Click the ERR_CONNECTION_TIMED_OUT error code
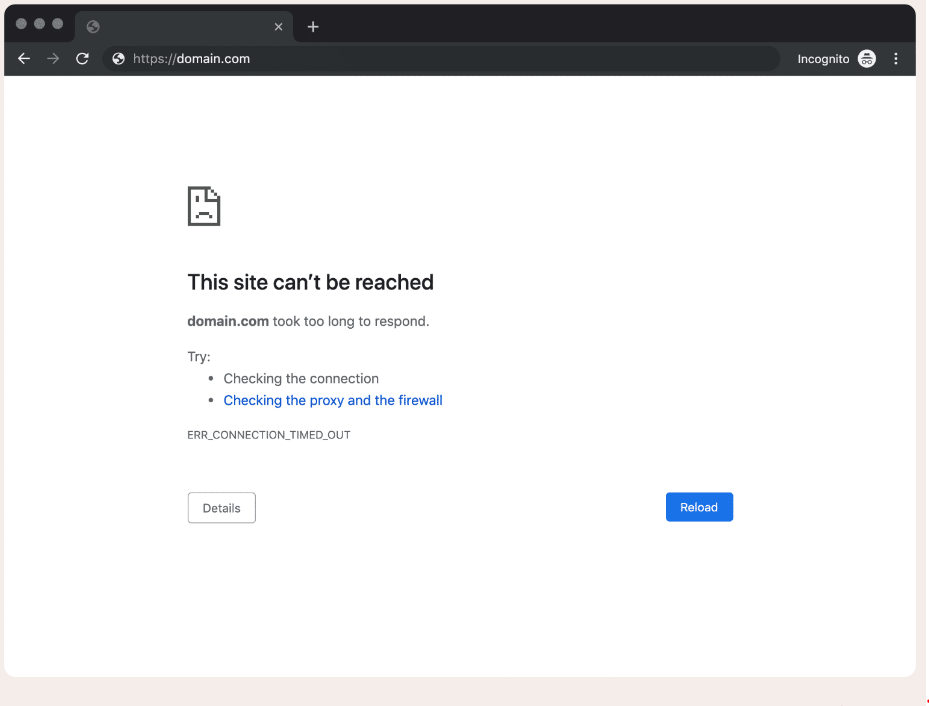Viewport: 929px width, 706px height. (x=269, y=436)
